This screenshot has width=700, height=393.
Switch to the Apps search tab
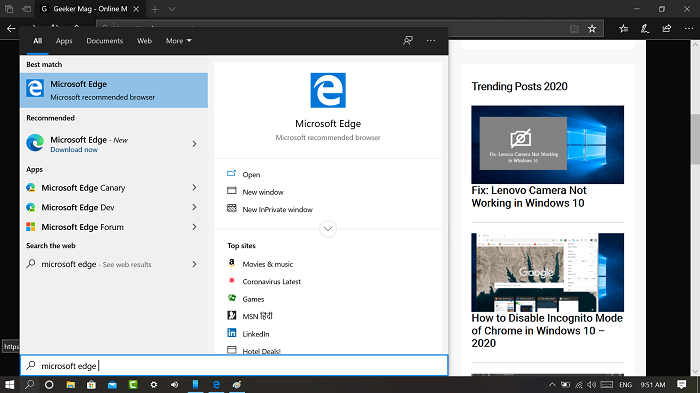pos(64,41)
